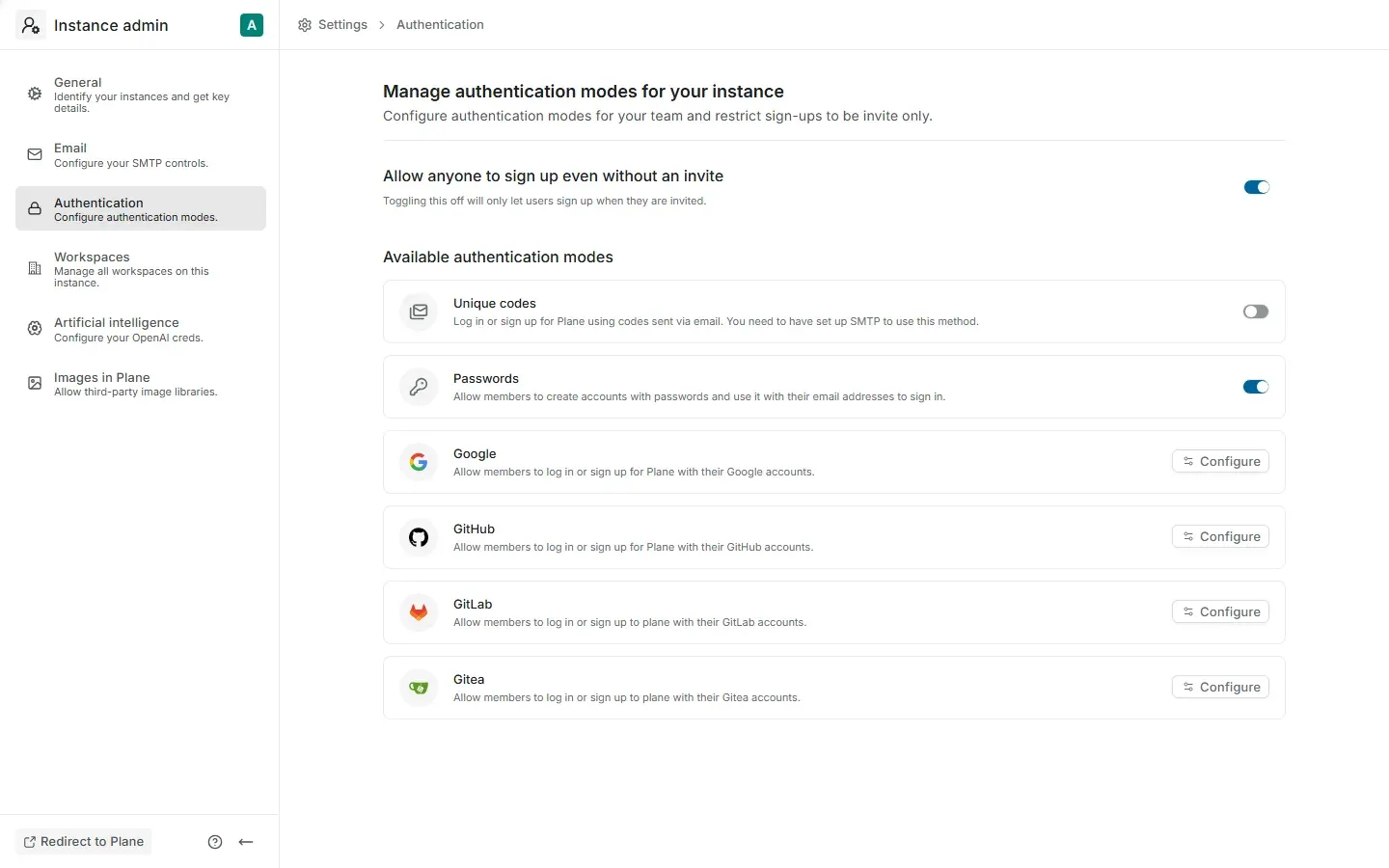Open the green A avatar badge

point(252,25)
